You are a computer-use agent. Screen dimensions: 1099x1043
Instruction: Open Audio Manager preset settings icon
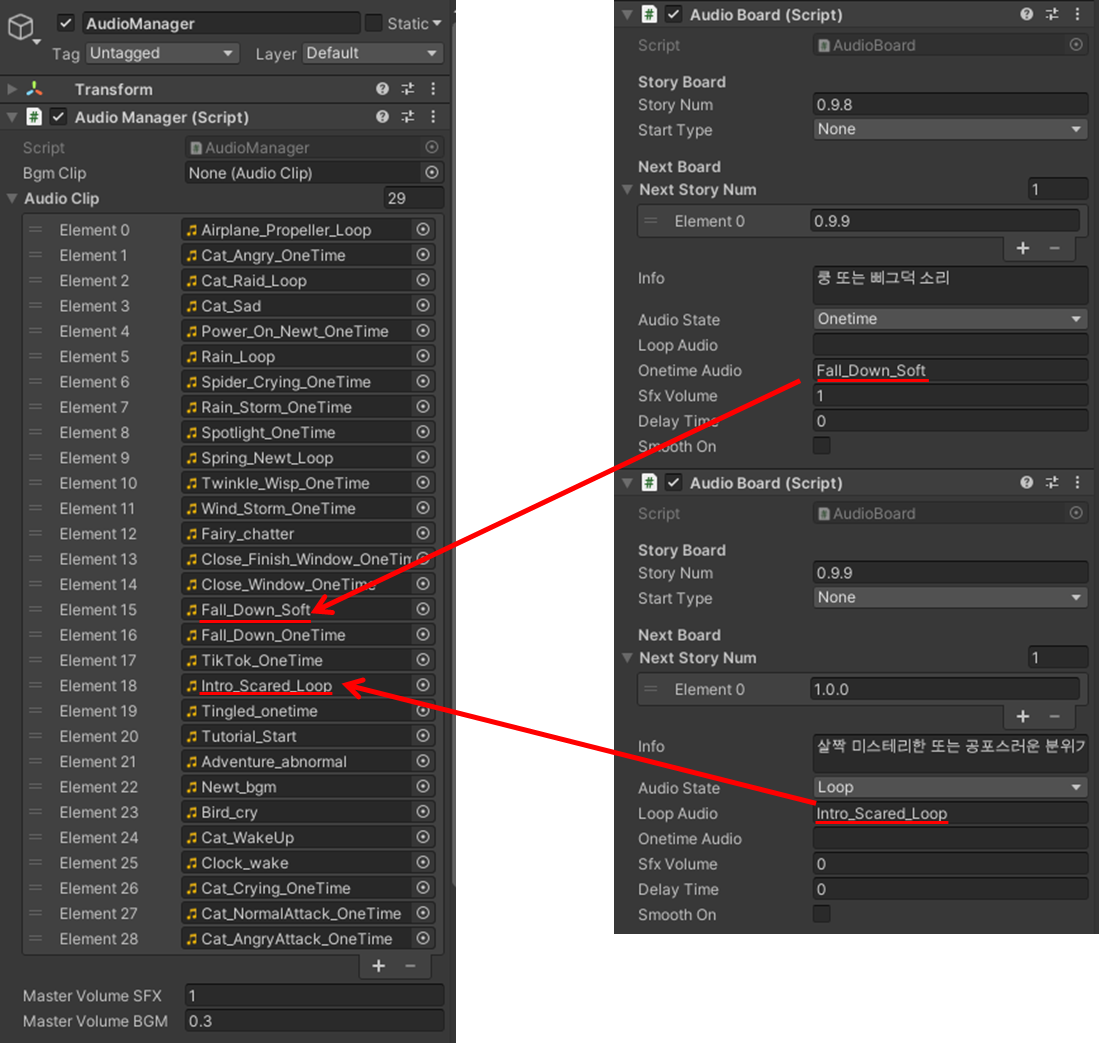click(x=407, y=116)
